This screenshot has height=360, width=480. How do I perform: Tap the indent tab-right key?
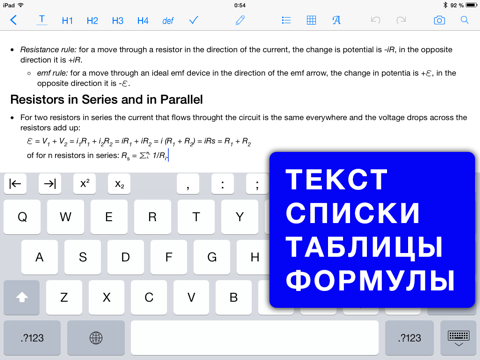coord(50,183)
